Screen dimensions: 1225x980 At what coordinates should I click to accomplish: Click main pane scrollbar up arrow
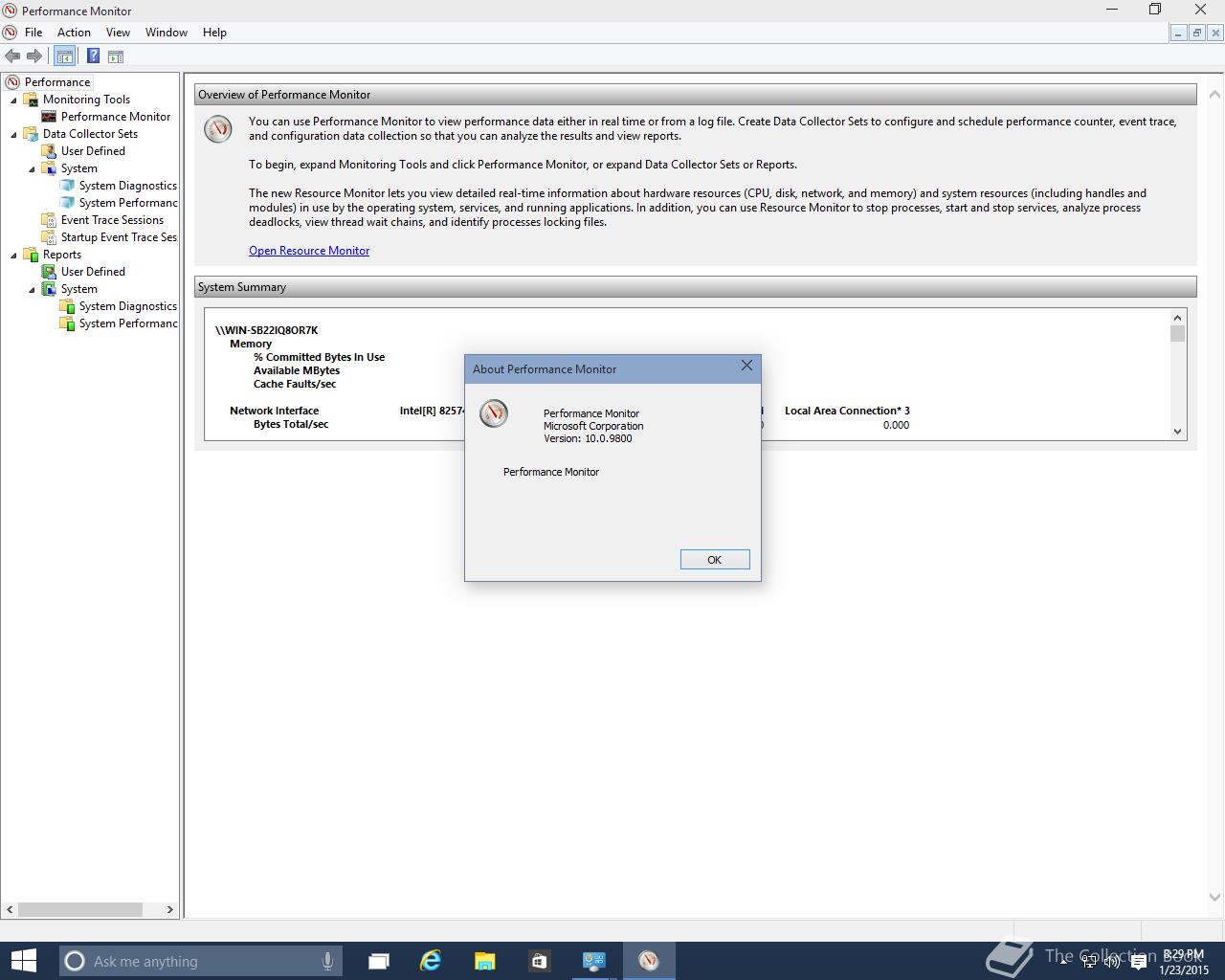coord(1214,95)
